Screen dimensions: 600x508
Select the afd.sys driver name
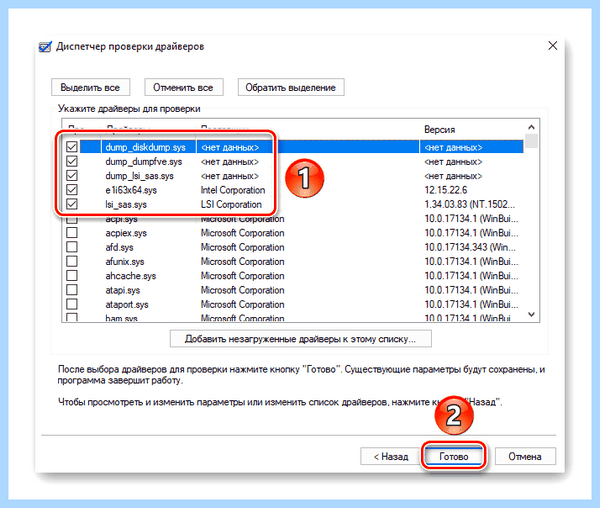point(119,247)
